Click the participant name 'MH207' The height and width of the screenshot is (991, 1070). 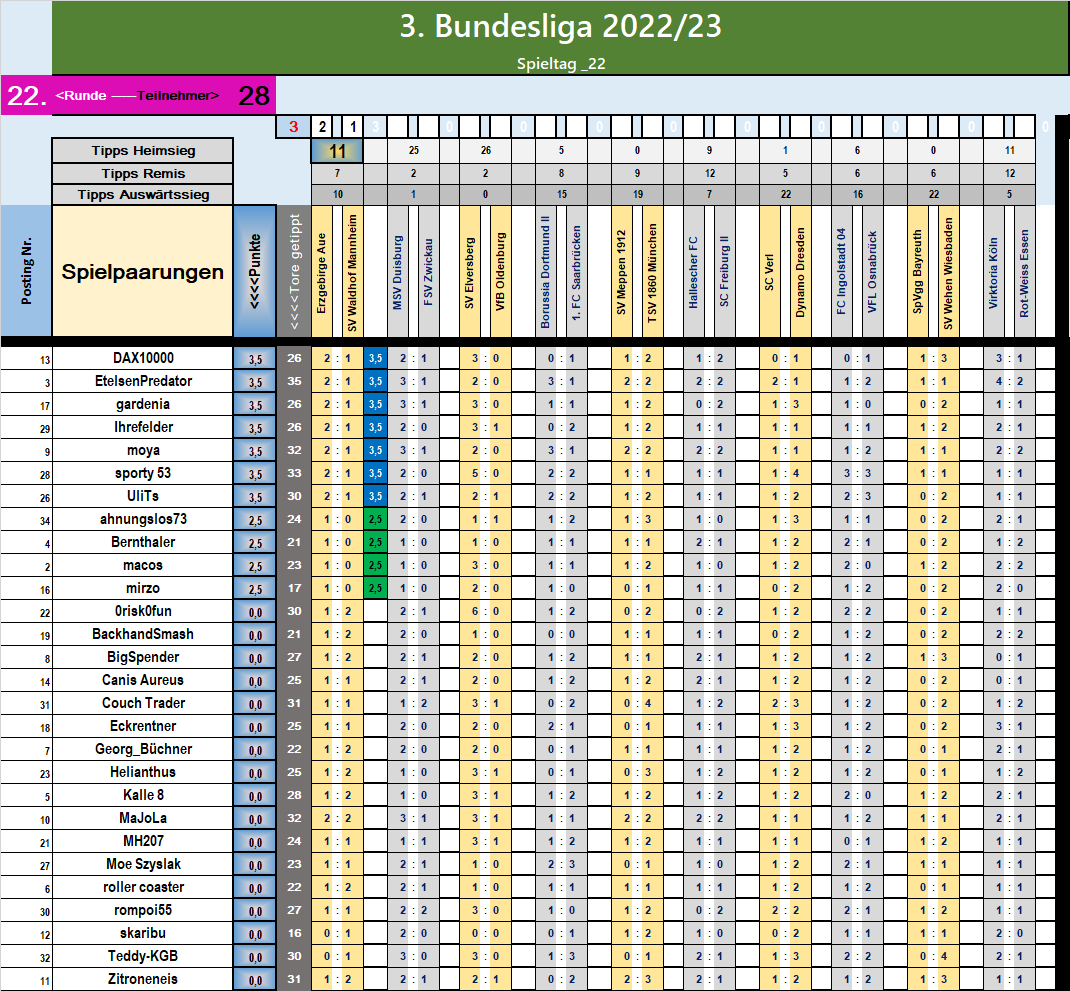point(143,841)
